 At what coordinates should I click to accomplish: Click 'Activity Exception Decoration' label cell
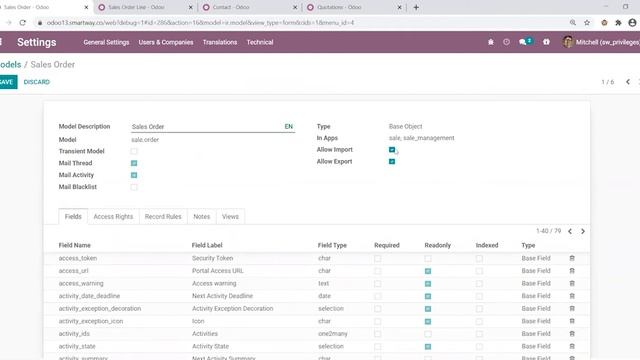tap(232, 309)
